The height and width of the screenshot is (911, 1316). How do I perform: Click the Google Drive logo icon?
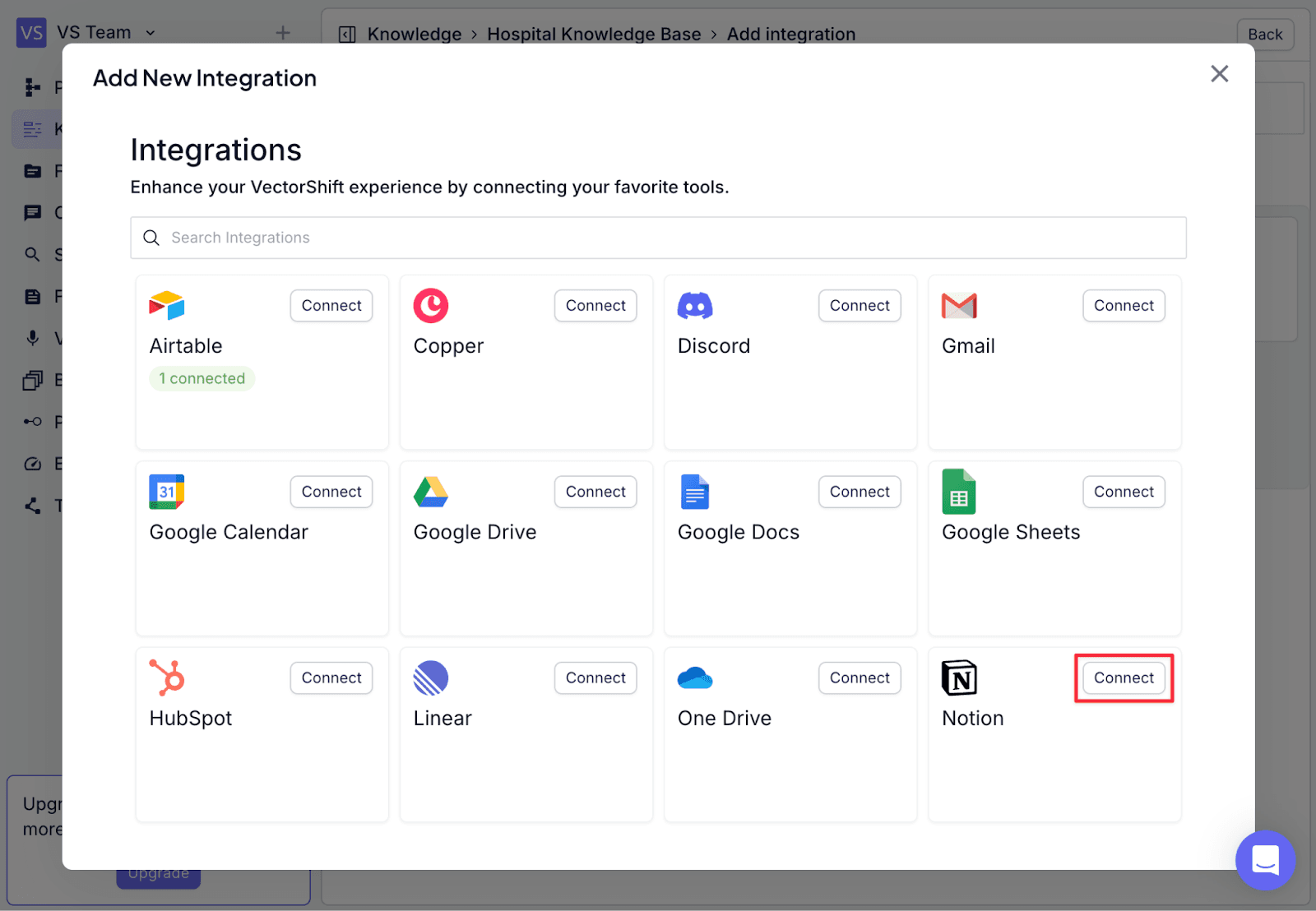click(x=431, y=492)
